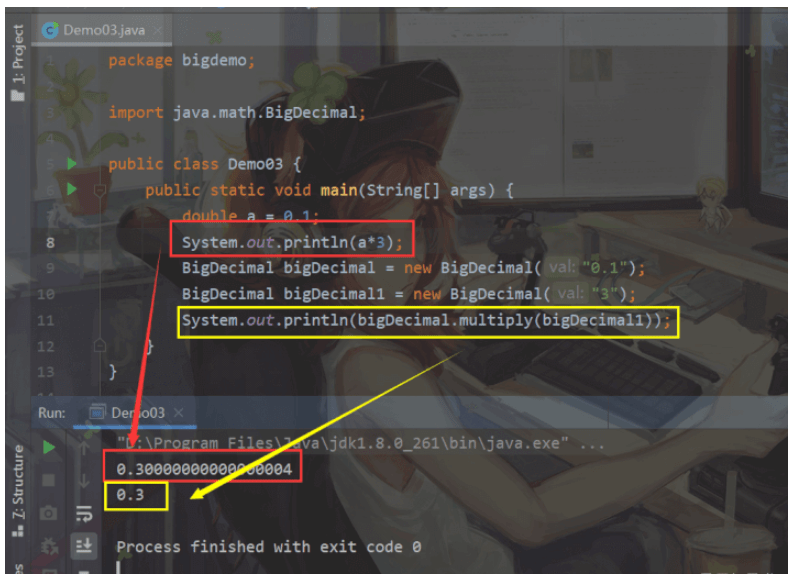Close the Demo03 run tab
This screenshot has height=574, width=795.
click(x=178, y=413)
